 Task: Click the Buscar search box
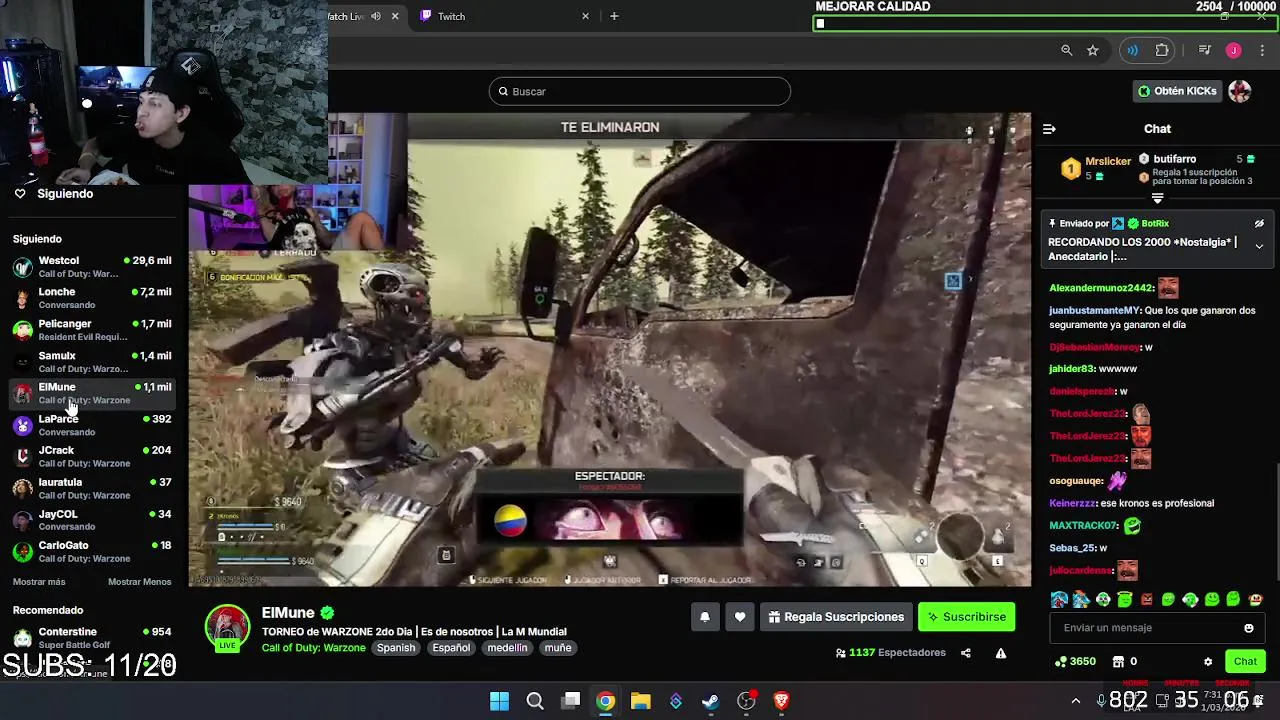639,91
